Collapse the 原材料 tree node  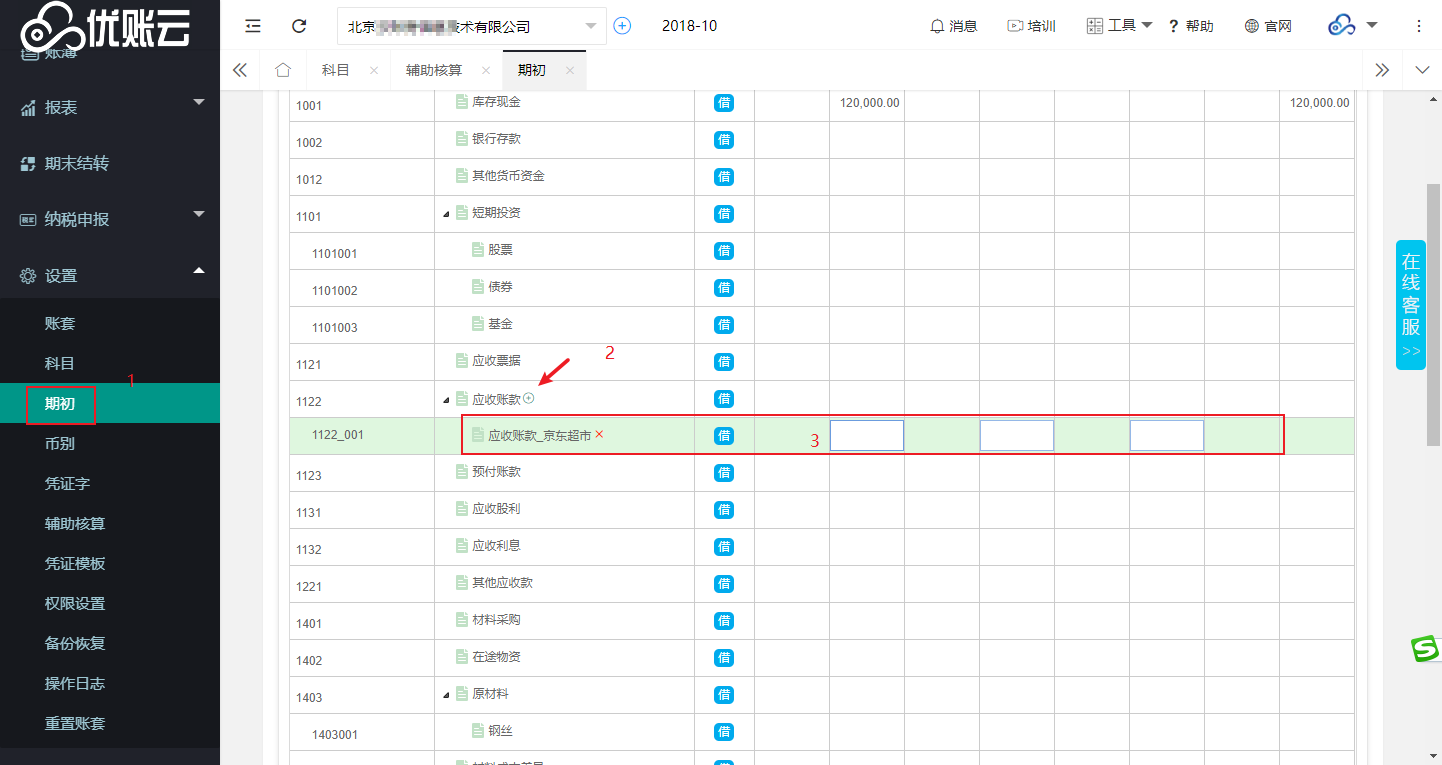[446, 694]
